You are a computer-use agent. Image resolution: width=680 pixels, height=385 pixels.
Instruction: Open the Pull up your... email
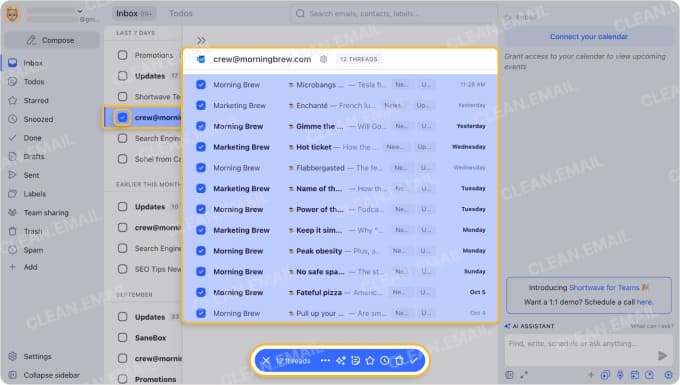341,313
